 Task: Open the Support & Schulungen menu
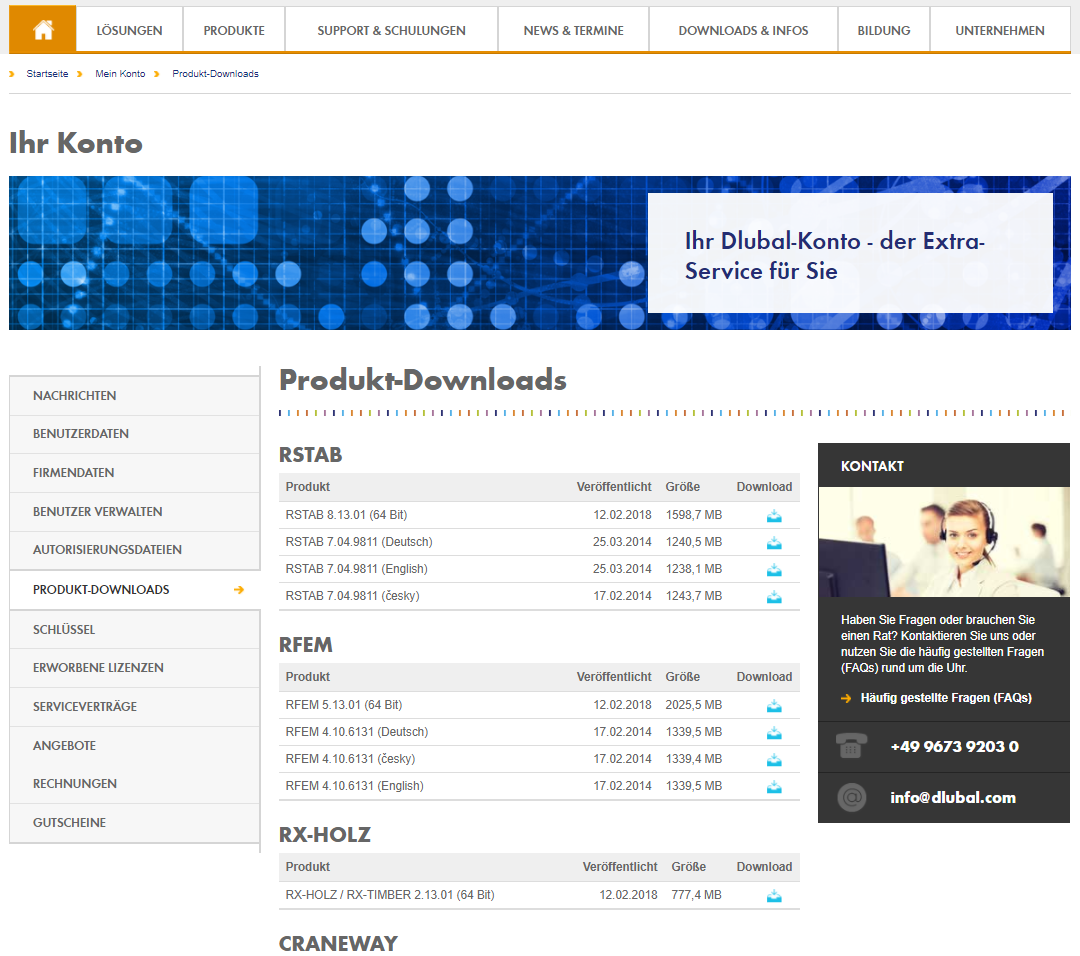[390, 30]
